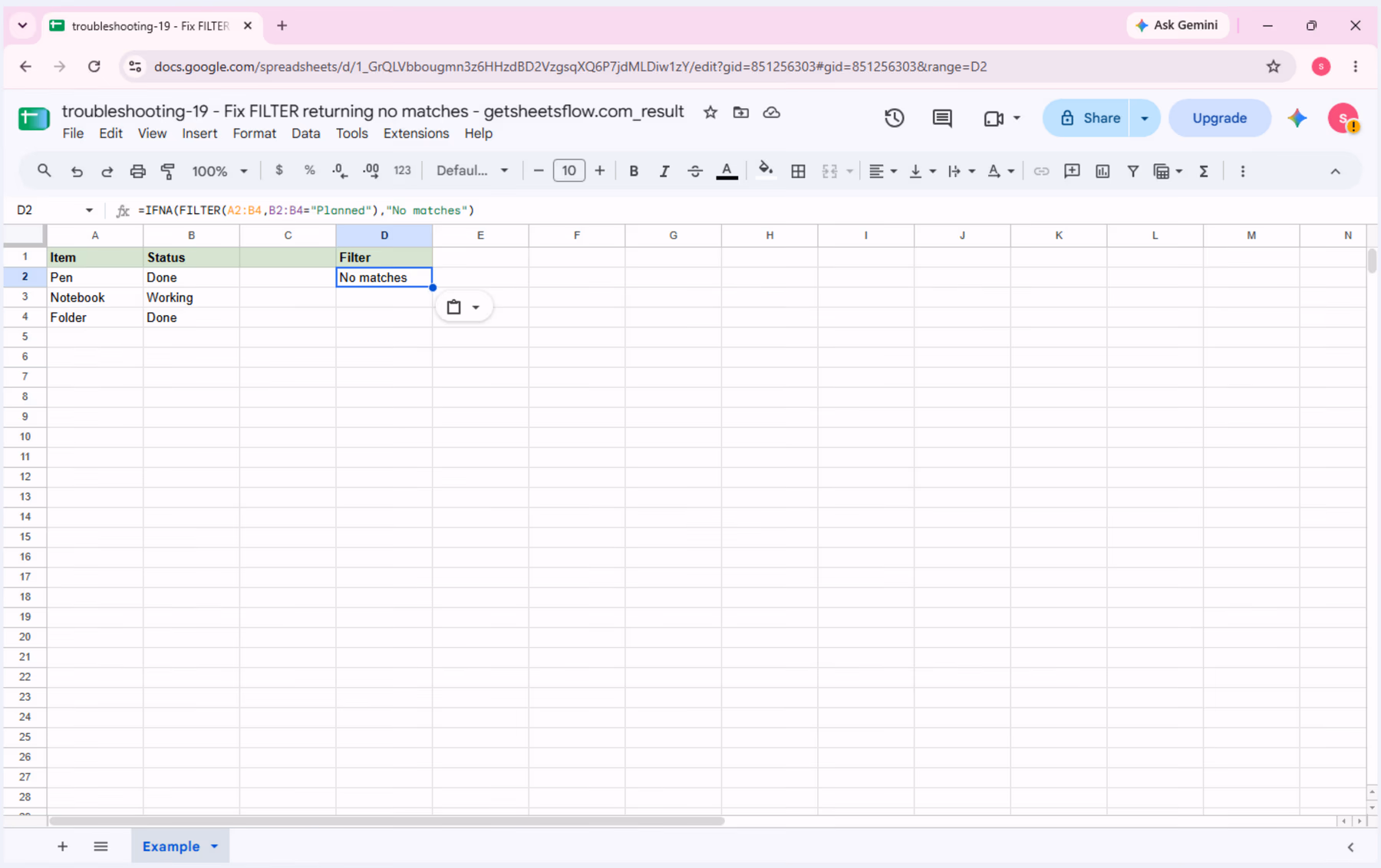The image size is (1381, 868).
Task: Format as currency with dollar icon
Action: [x=279, y=170]
